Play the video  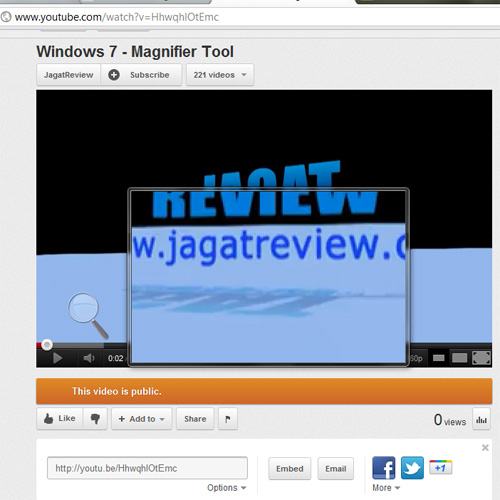[x=57, y=358]
